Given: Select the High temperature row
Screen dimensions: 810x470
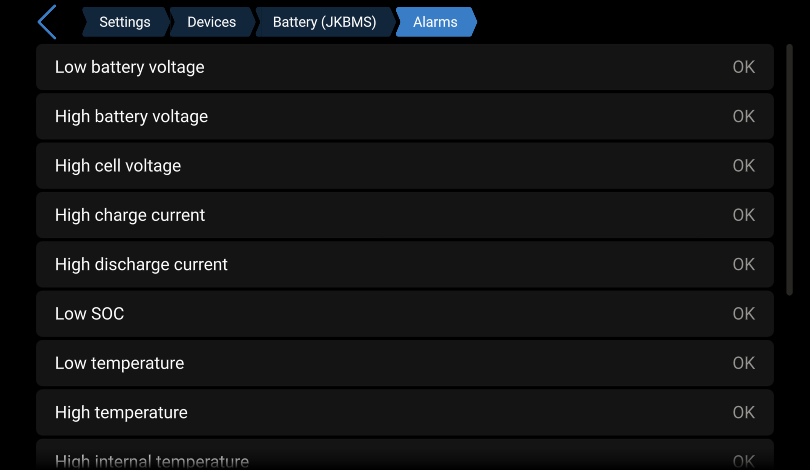Looking at the screenshot, I should point(405,412).
